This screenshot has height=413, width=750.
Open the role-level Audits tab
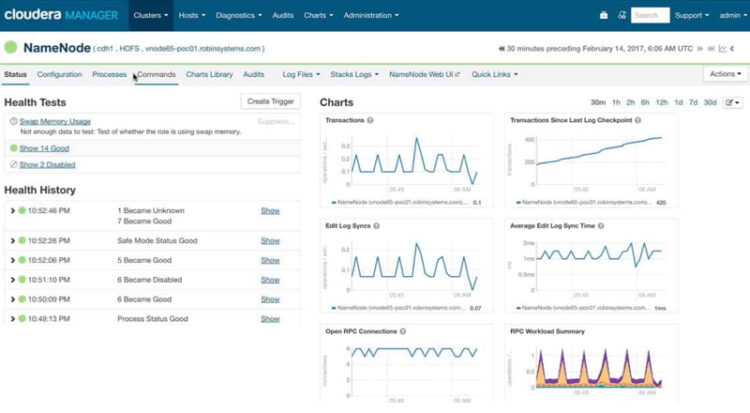pyautogui.click(x=254, y=75)
